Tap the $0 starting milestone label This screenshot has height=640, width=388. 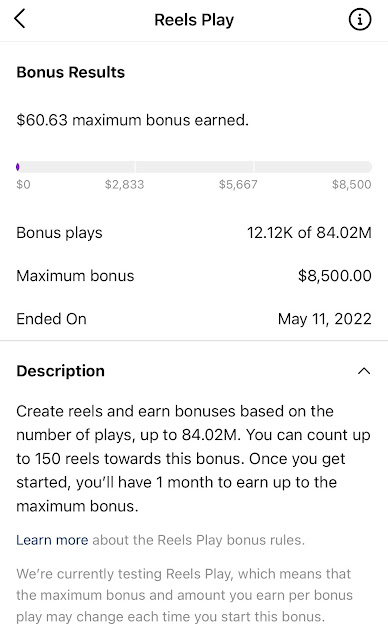[x=23, y=184]
